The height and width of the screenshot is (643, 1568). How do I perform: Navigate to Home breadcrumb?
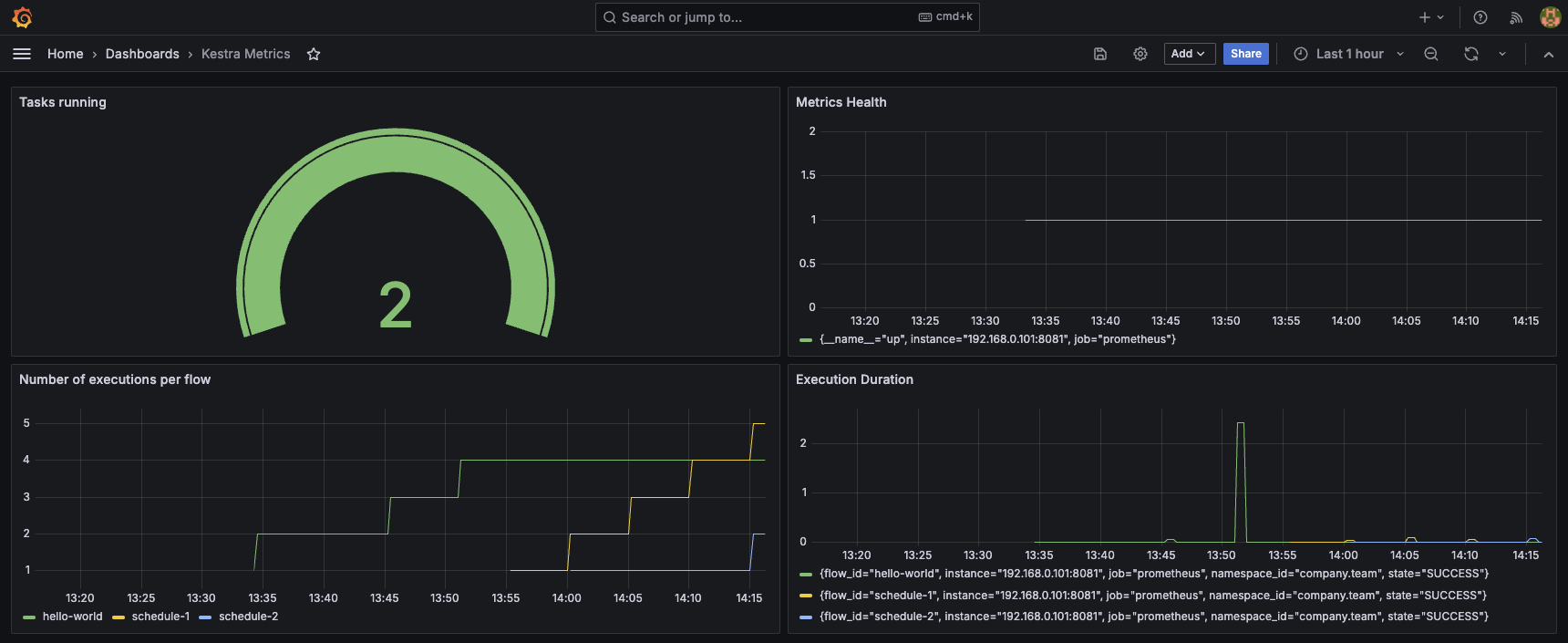coord(66,54)
